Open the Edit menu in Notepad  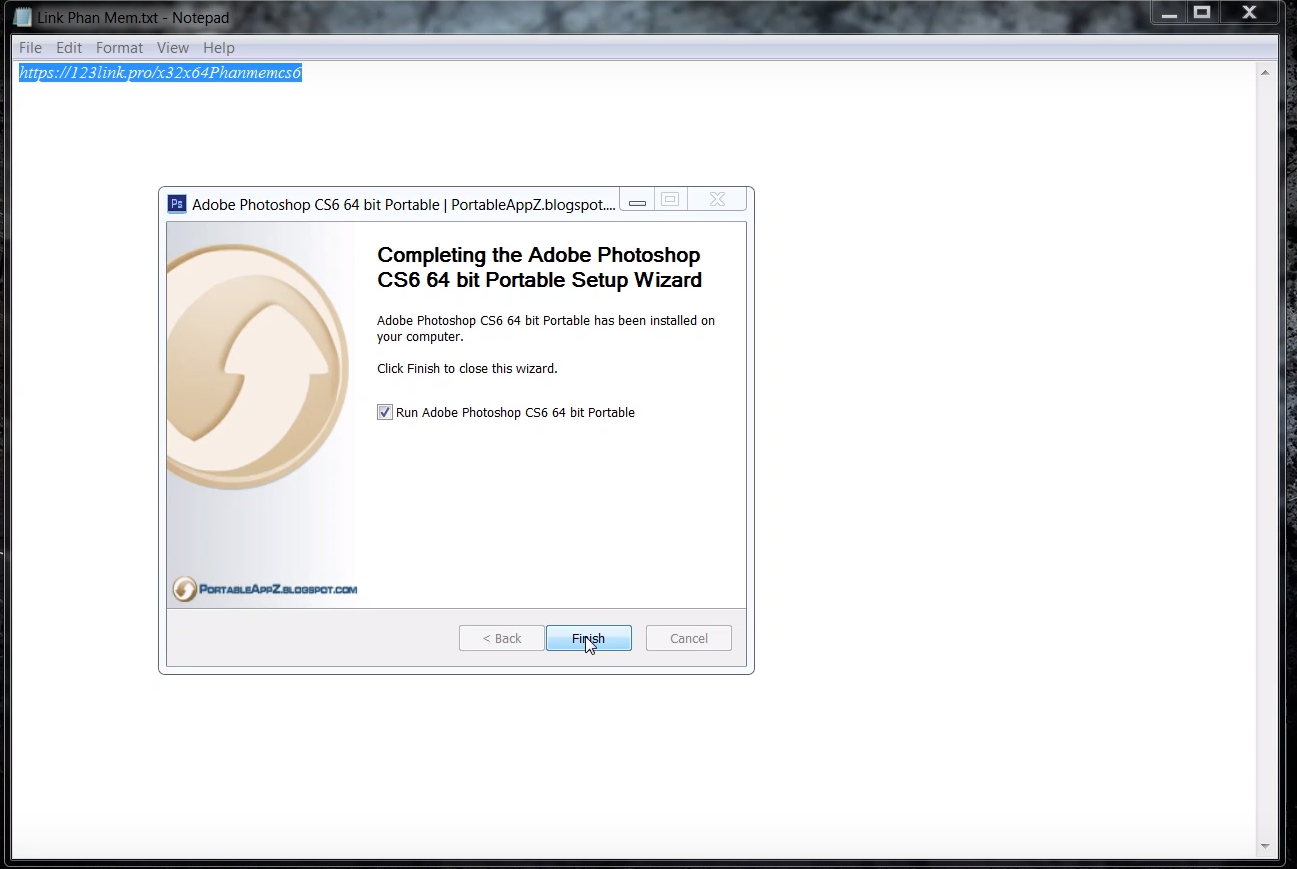click(x=69, y=48)
